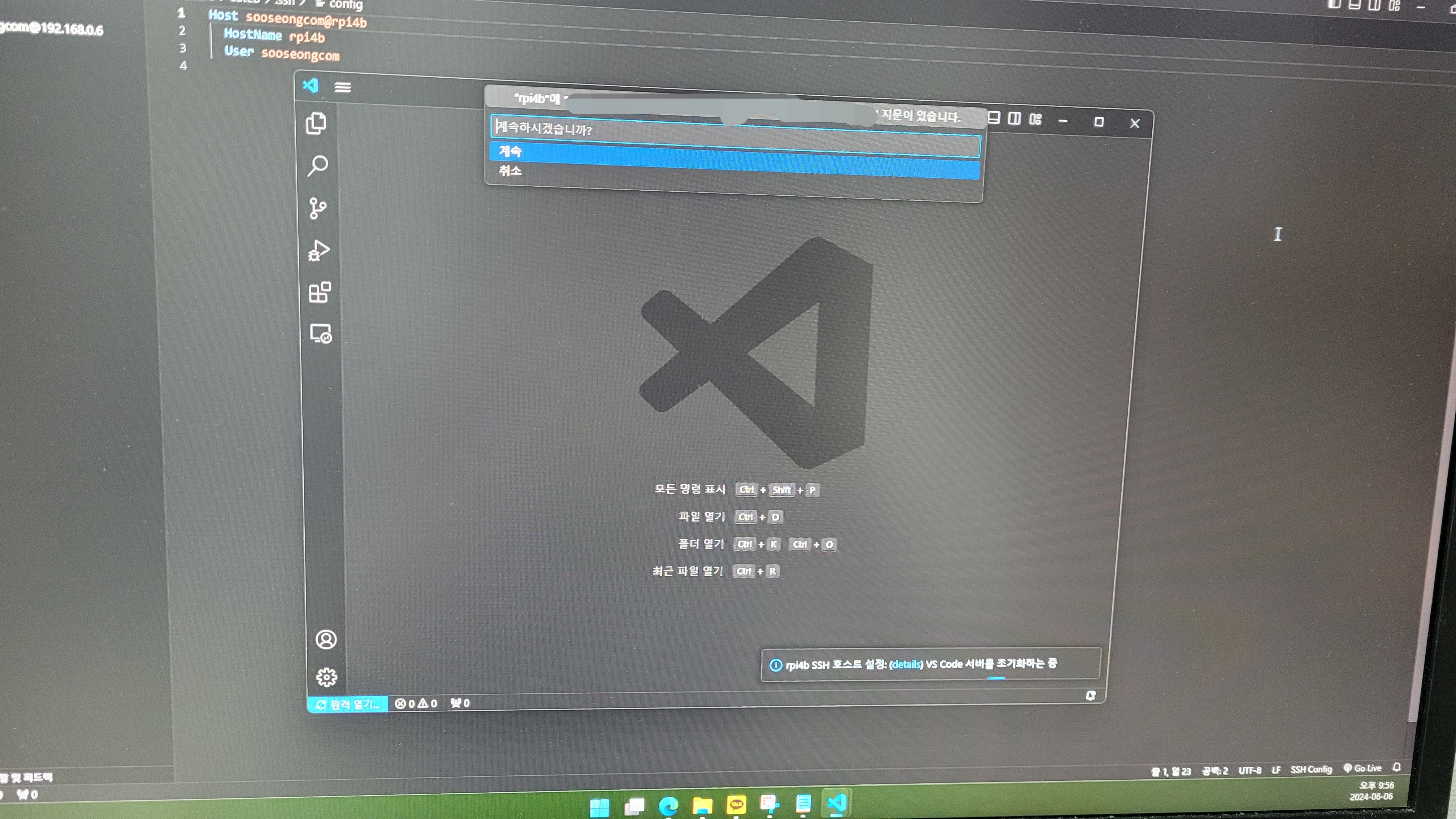This screenshot has width=1456, height=819.
Task: Minimize the front VS Code window
Action: coord(1063,120)
